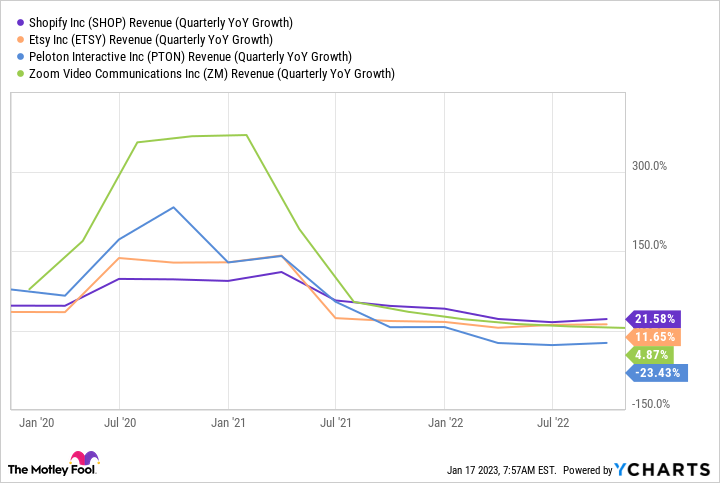
Task: Click the -150.0% y-axis label
Action: [x=651, y=404]
